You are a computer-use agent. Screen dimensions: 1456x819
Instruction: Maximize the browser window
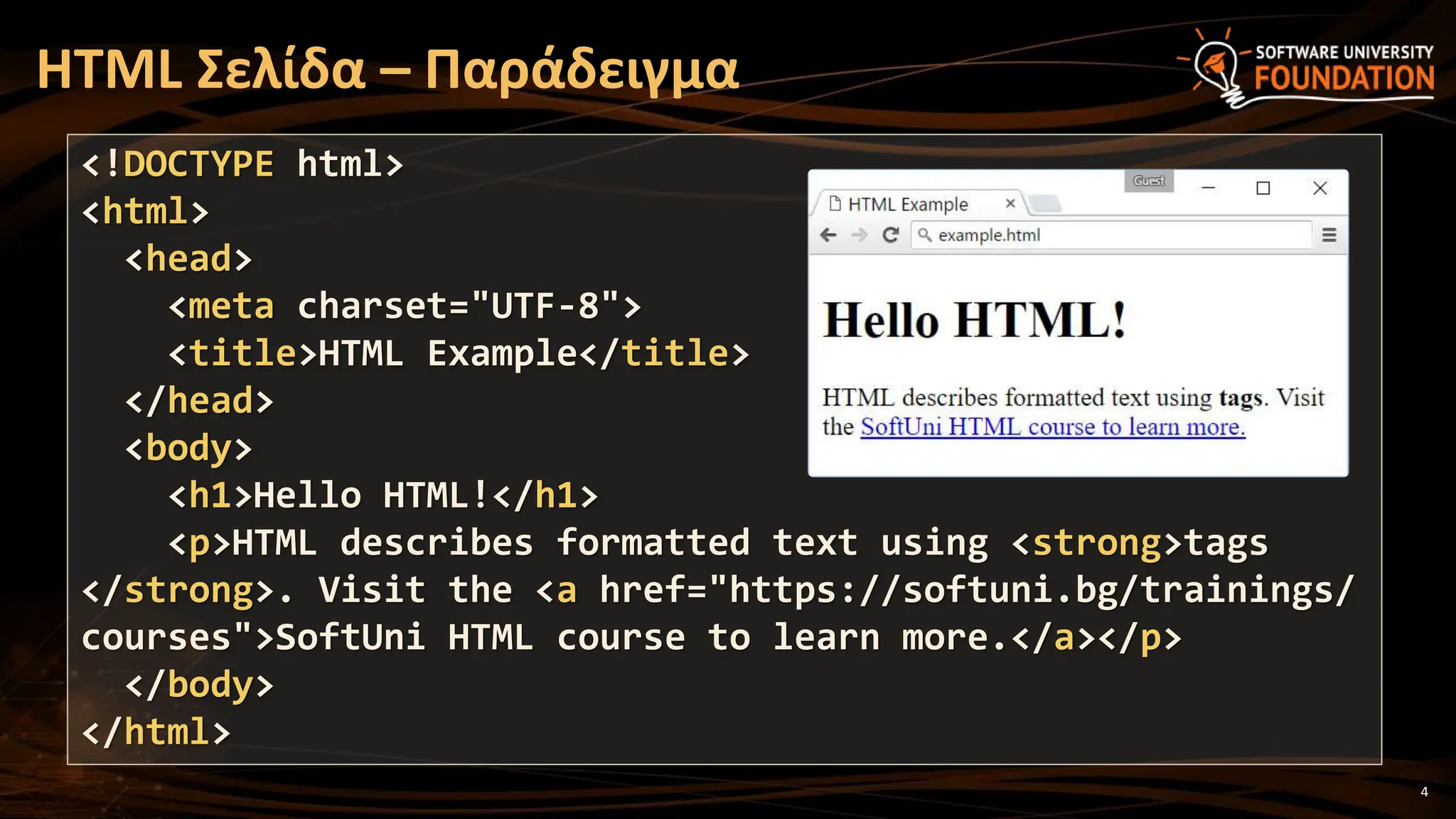point(1263,188)
